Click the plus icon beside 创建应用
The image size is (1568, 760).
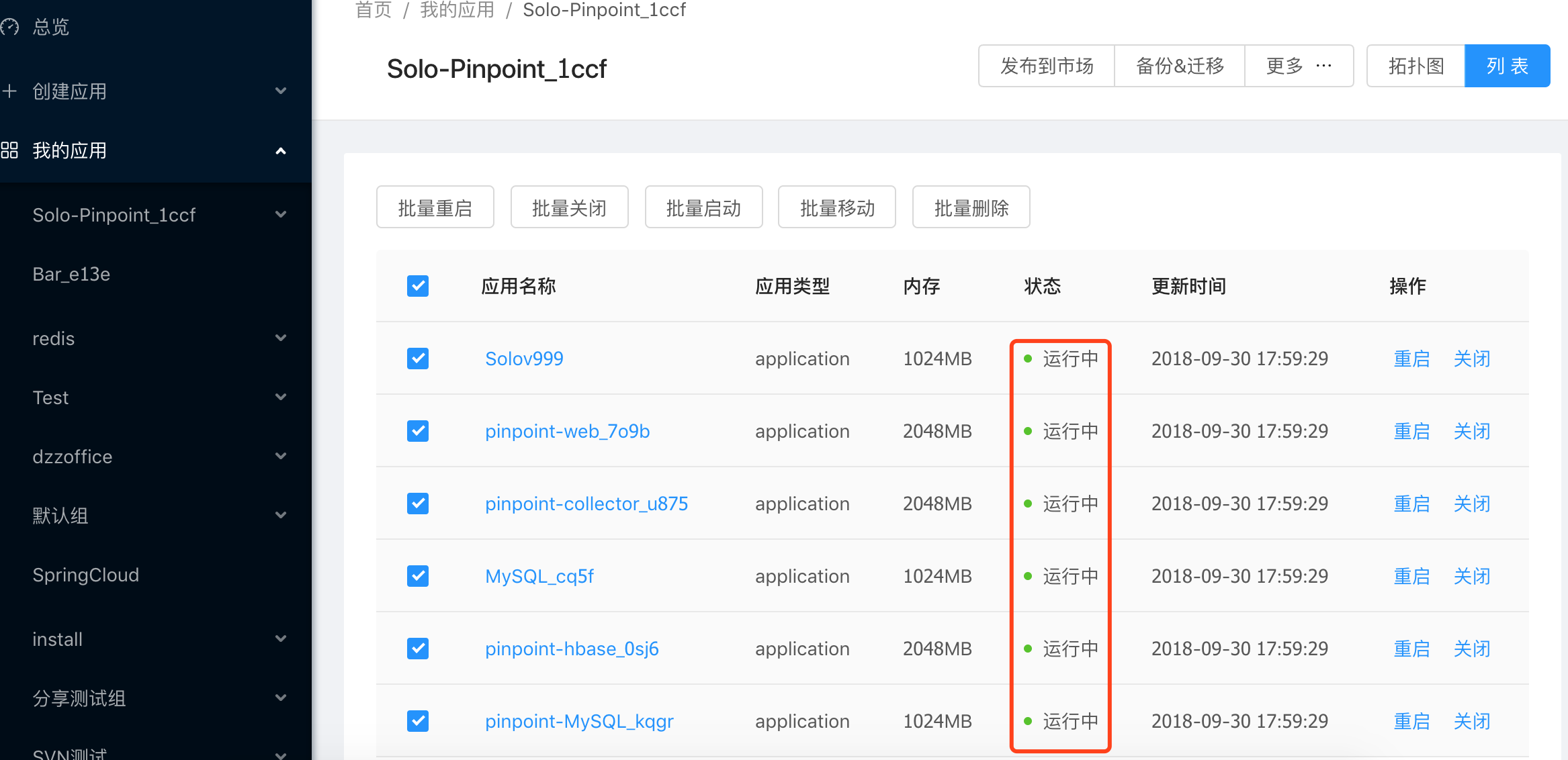coord(9,91)
